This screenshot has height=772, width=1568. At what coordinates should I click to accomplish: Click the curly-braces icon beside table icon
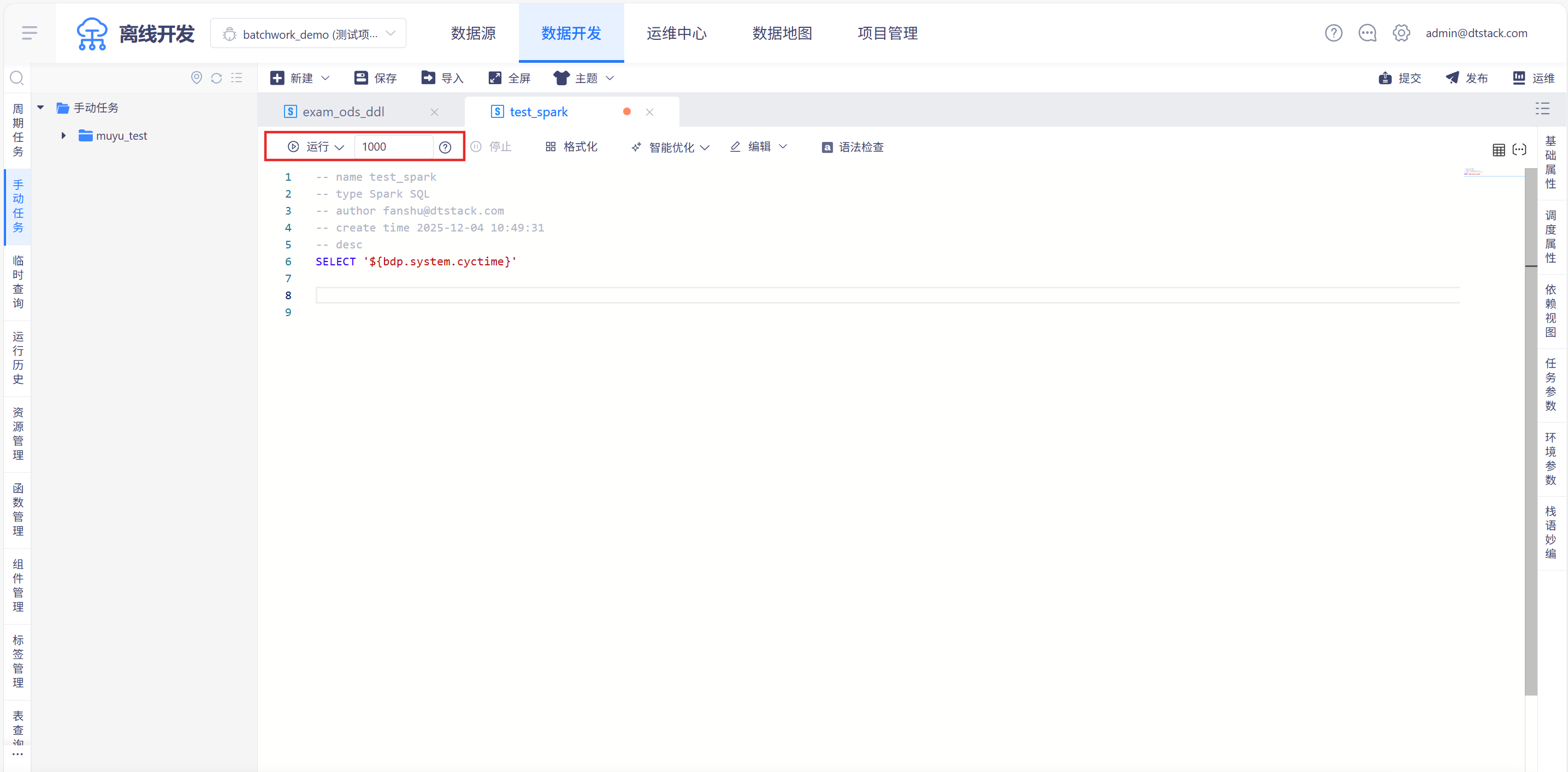click(x=1519, y=150)
